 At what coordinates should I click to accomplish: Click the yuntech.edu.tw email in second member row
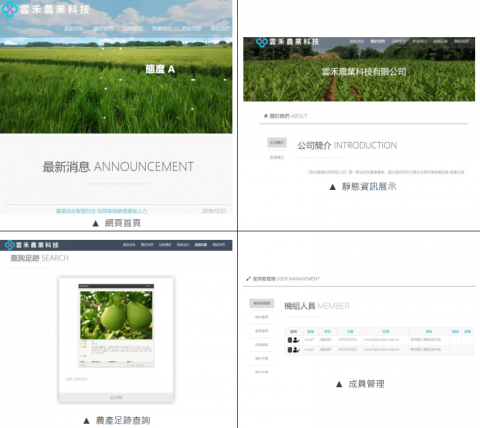[382, 349]
